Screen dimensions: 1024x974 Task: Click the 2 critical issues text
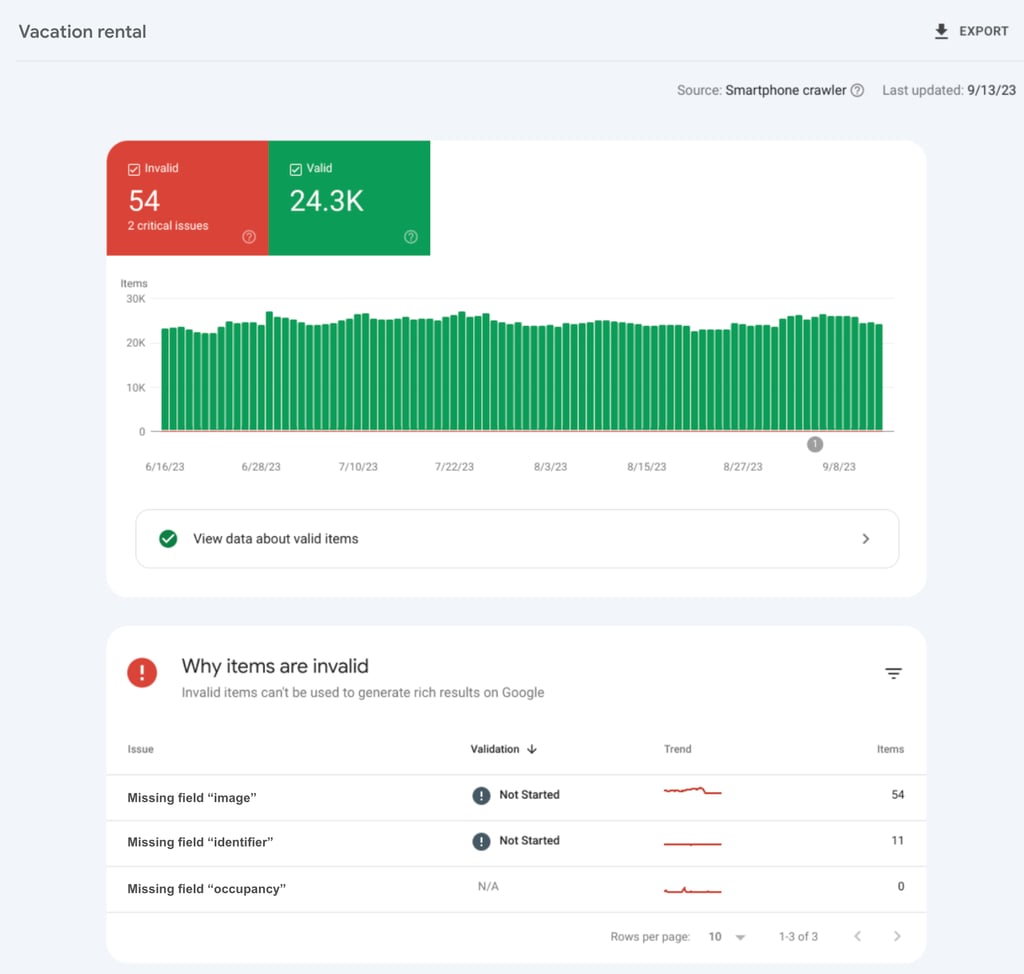coord(168,225)
